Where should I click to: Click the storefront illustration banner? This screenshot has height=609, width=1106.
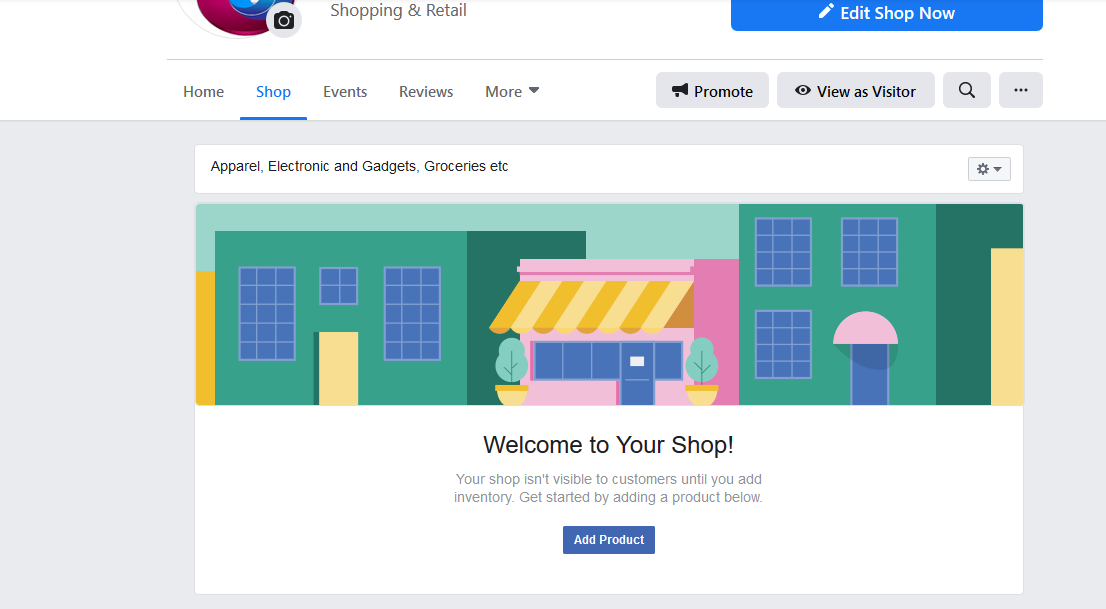coord(609,304)
